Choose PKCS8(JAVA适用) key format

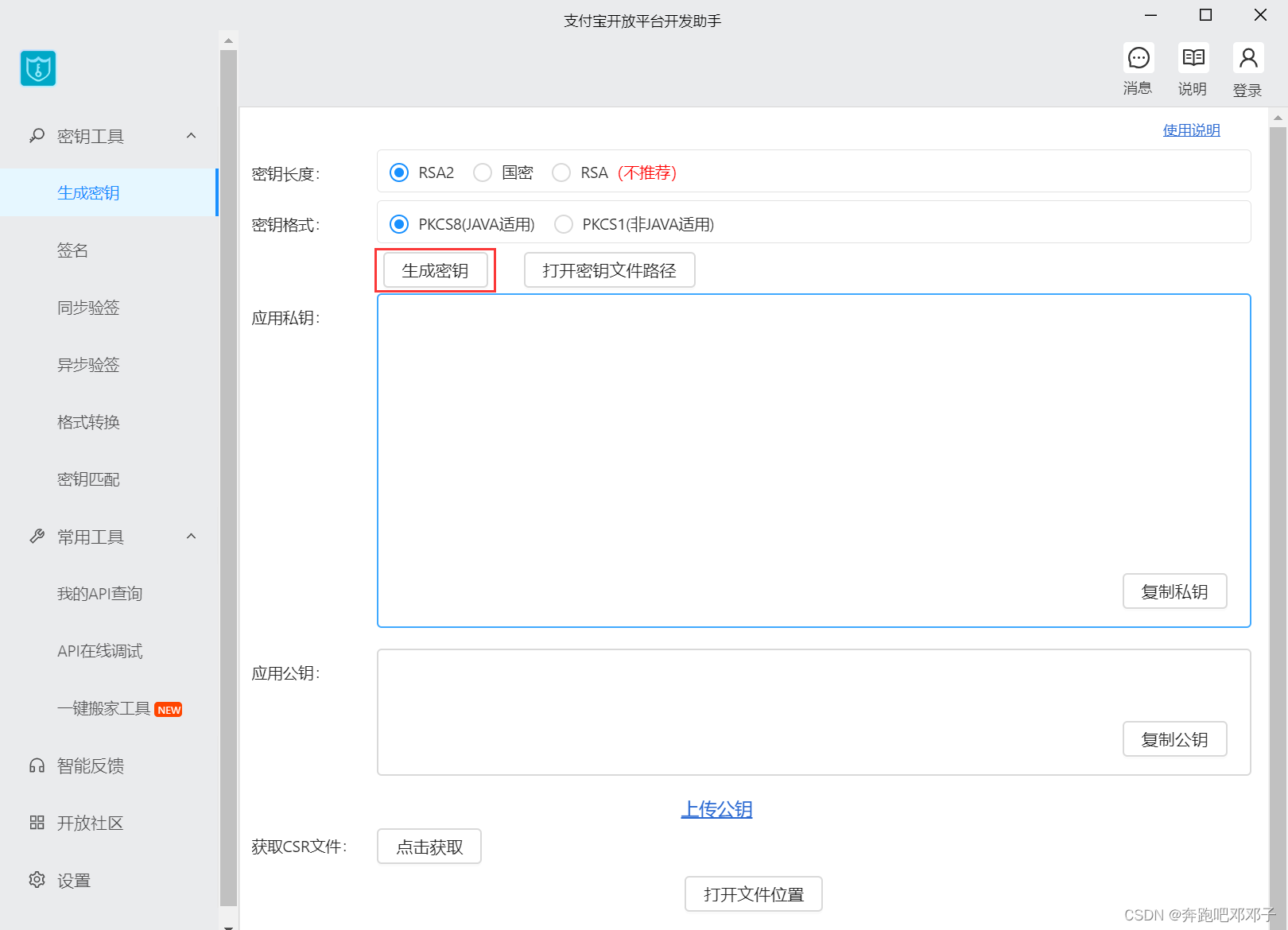pos(399,224)
